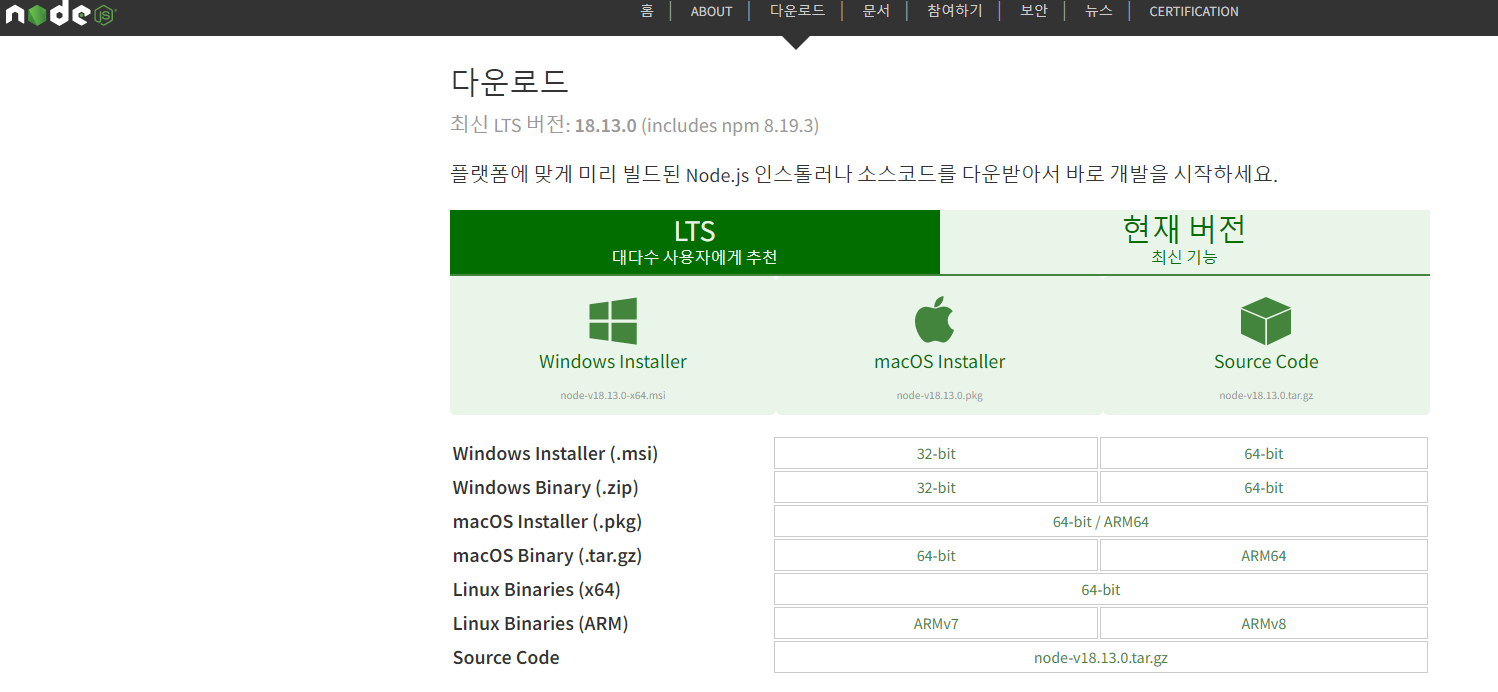Download Linux Binaries ARMv8
The image size is (1498, 692).
1264,623
